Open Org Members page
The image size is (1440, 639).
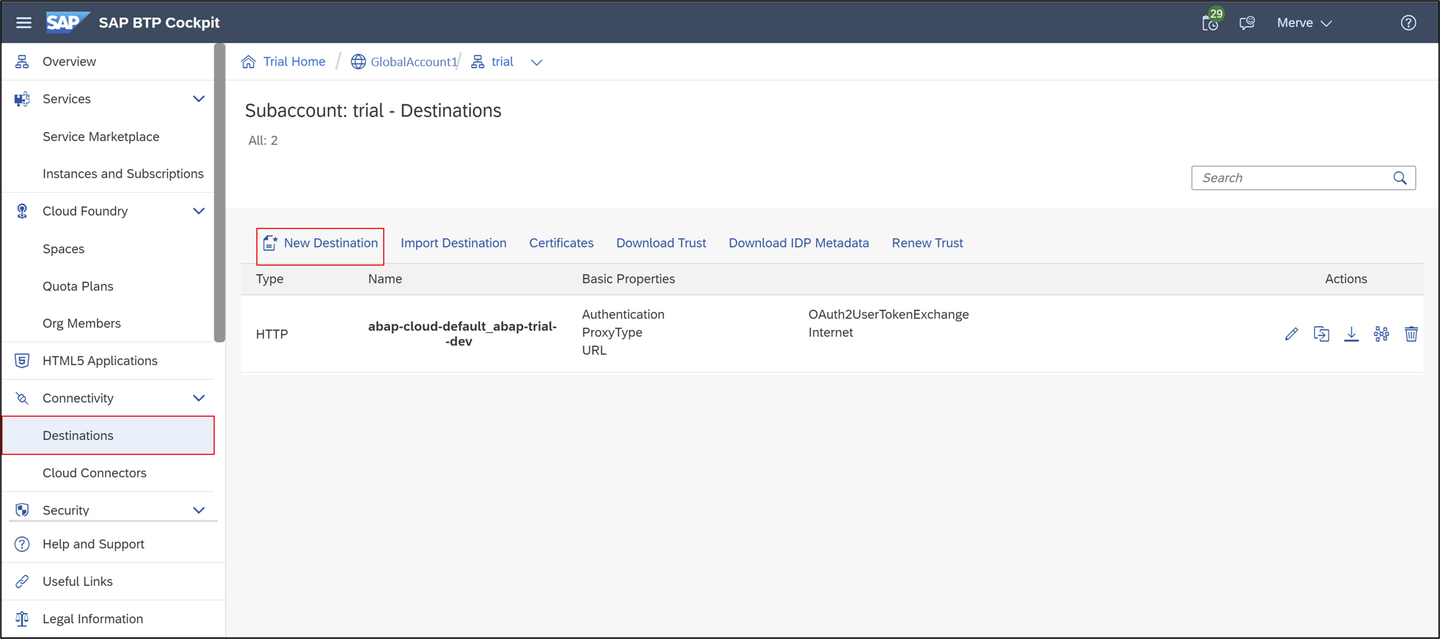pos(82,324)
